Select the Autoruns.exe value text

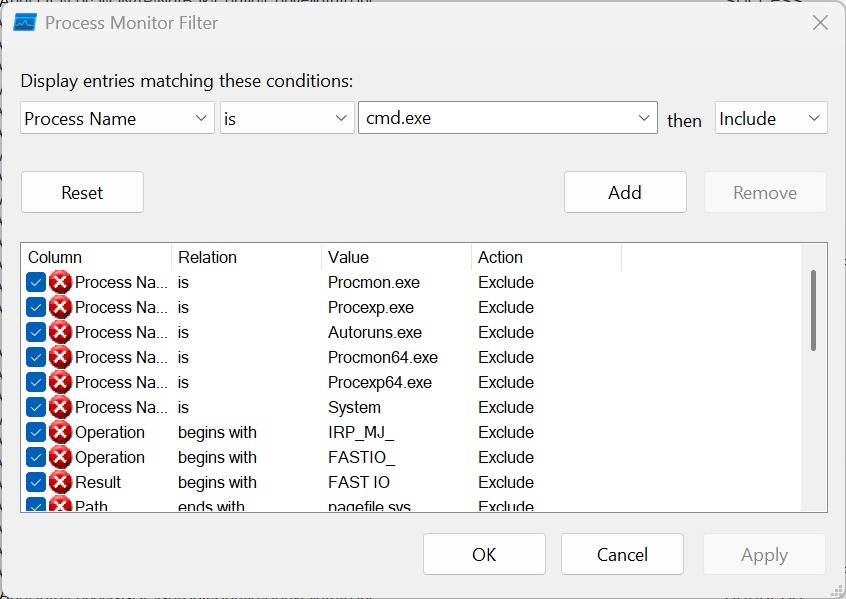(x=375, y=332)
